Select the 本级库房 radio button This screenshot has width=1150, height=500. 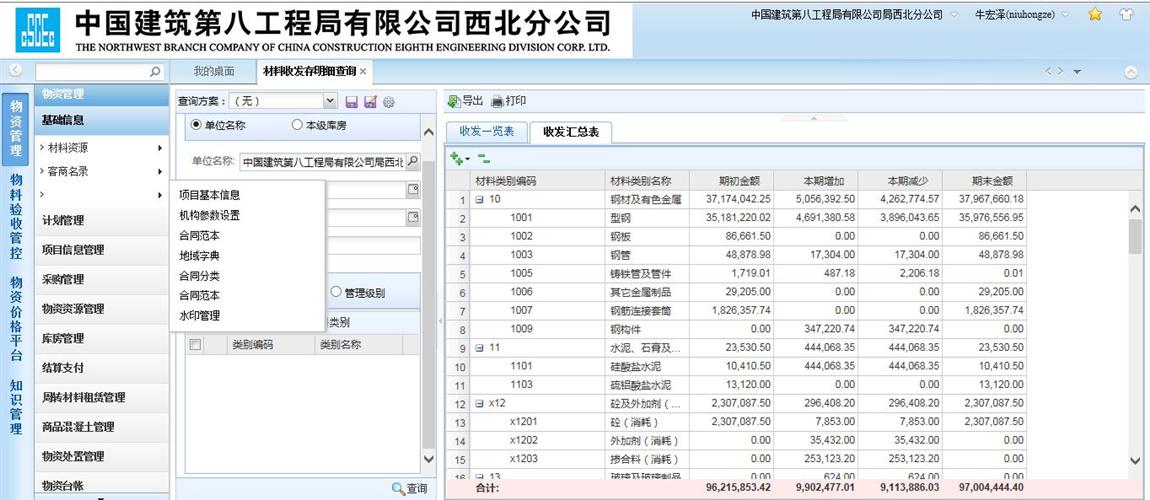point(297,125)
